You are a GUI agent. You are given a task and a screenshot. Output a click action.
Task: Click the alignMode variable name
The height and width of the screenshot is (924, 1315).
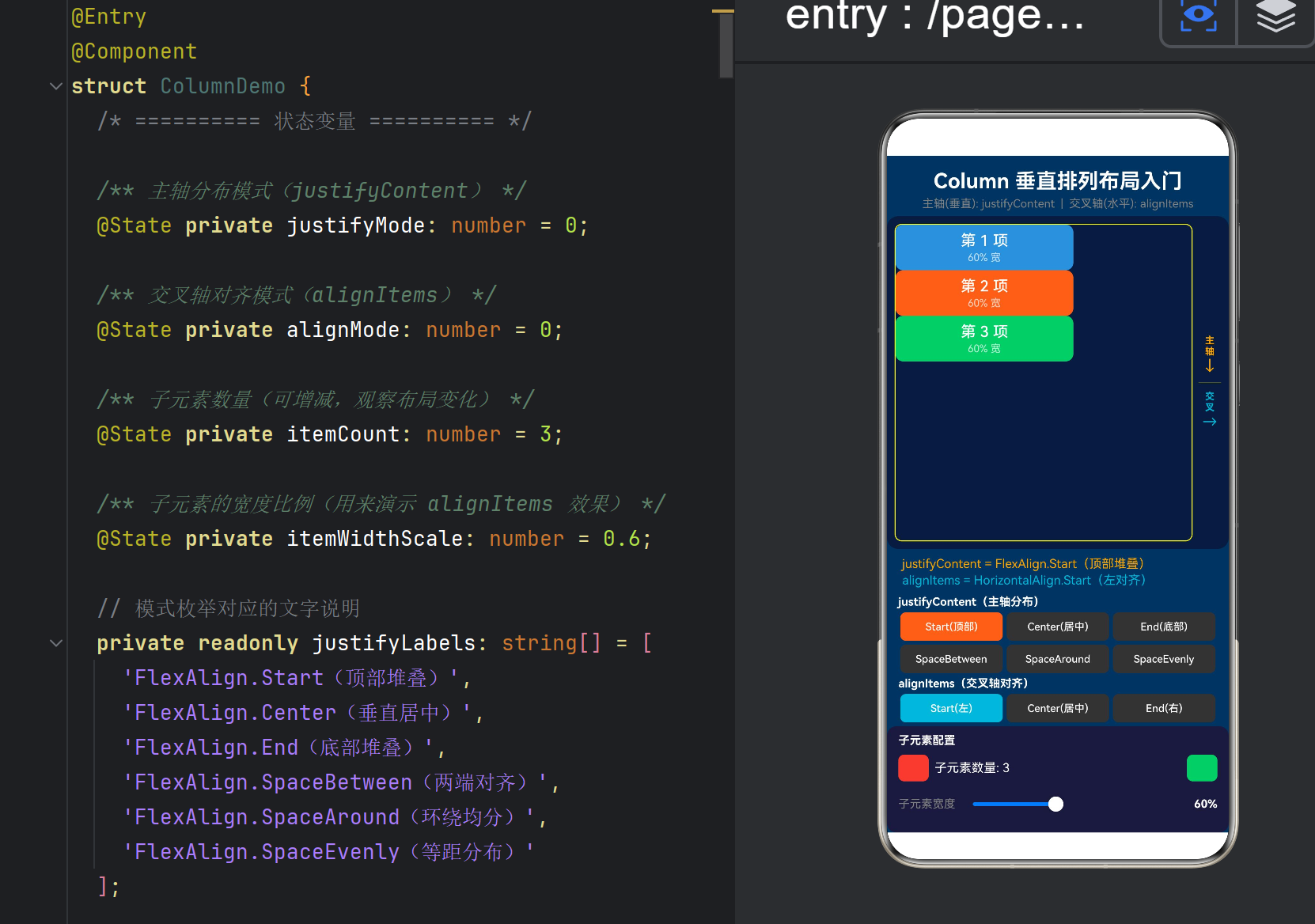click(x=343, y=330)
